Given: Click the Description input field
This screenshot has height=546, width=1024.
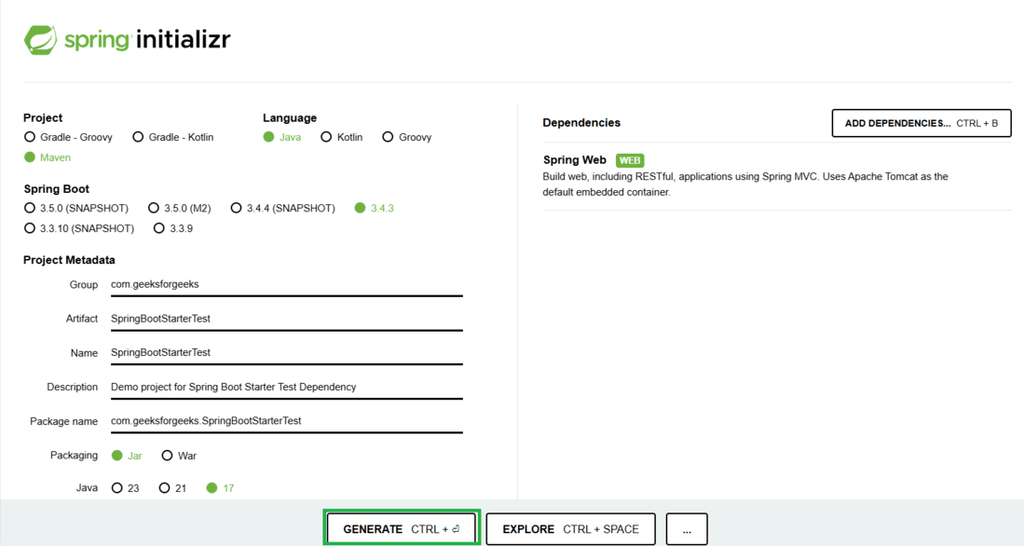Looking at the screenshot, I should coord(287,387).
